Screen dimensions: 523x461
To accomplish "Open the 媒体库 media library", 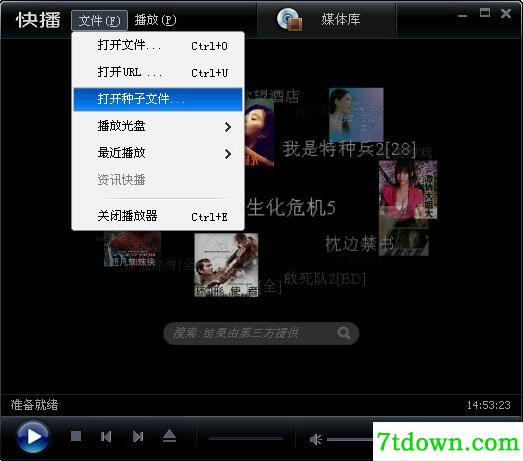I will tap(326, 20).
